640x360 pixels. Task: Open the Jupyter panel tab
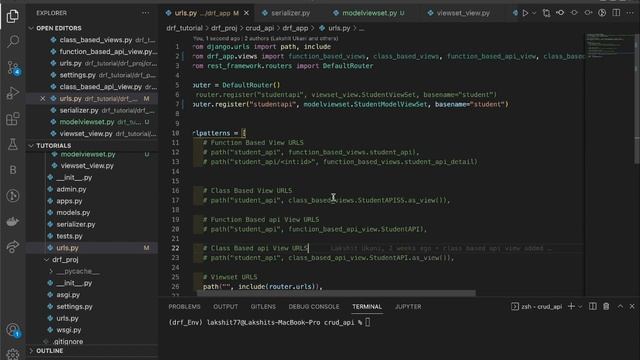[408, 307]
